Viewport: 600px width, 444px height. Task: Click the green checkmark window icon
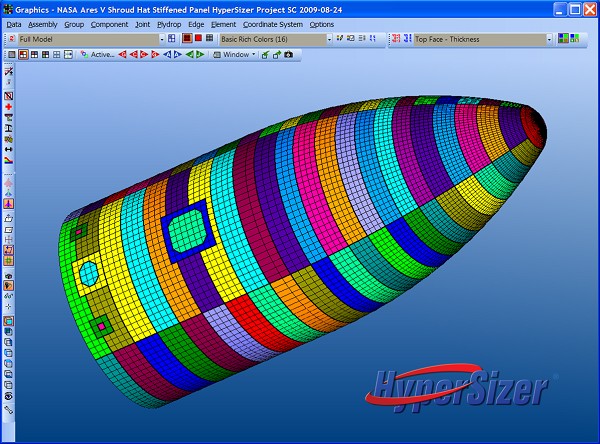(x=265, y=55)
